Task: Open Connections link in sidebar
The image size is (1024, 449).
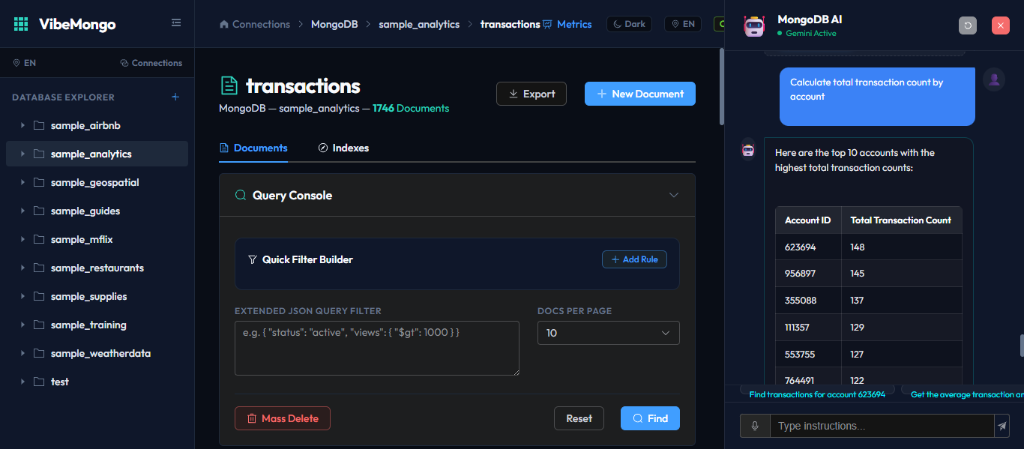Action: point(151,63)
